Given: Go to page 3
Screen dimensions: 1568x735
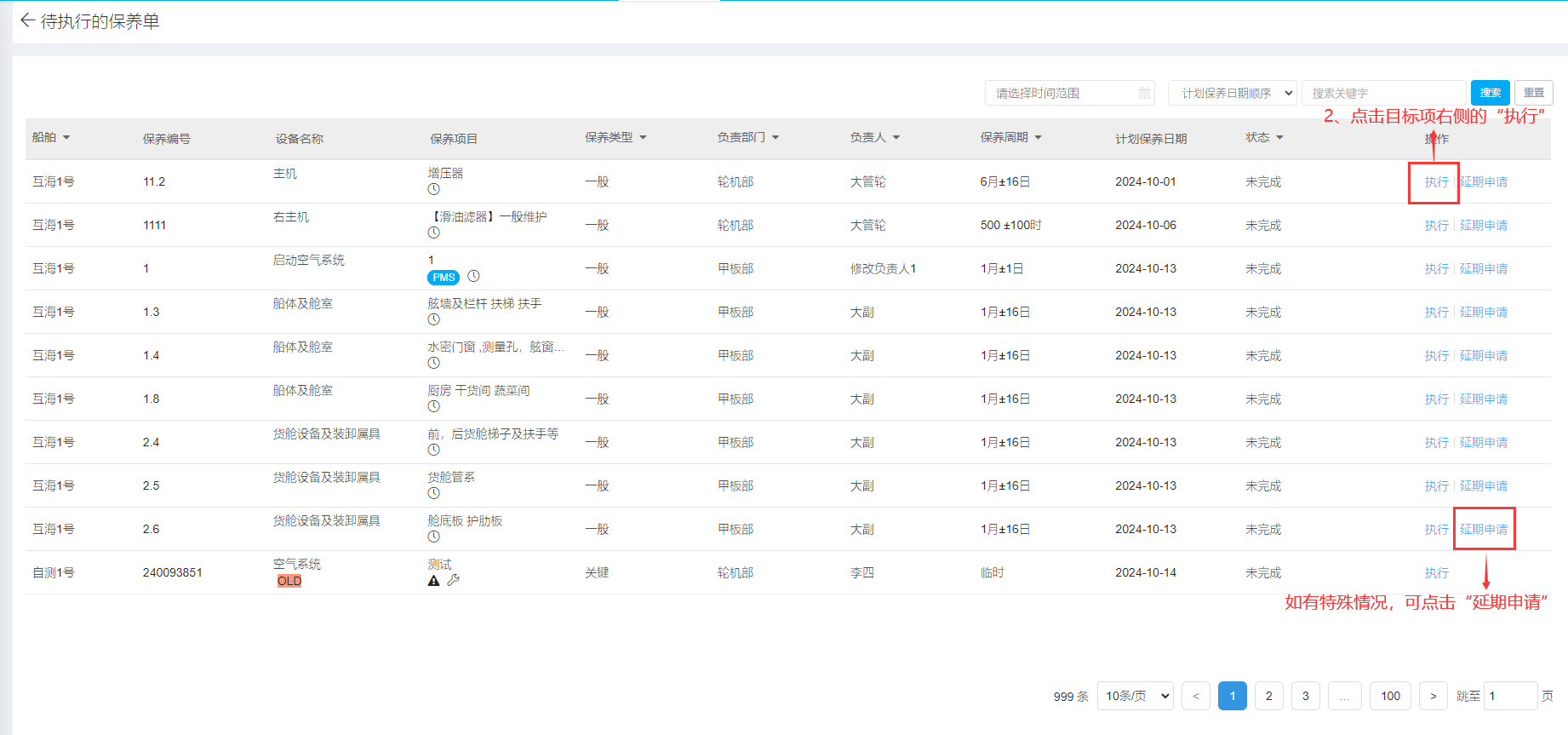Looking at the screenshot, I should pyautogui.click(x=1305, y=696).
